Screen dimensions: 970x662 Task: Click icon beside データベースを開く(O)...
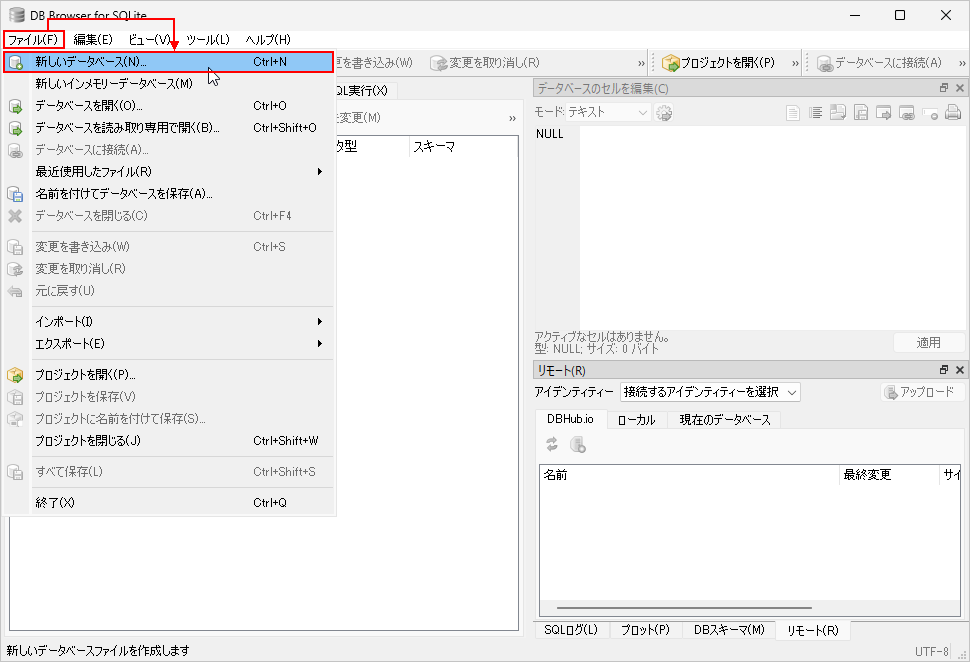coord(15,106)
